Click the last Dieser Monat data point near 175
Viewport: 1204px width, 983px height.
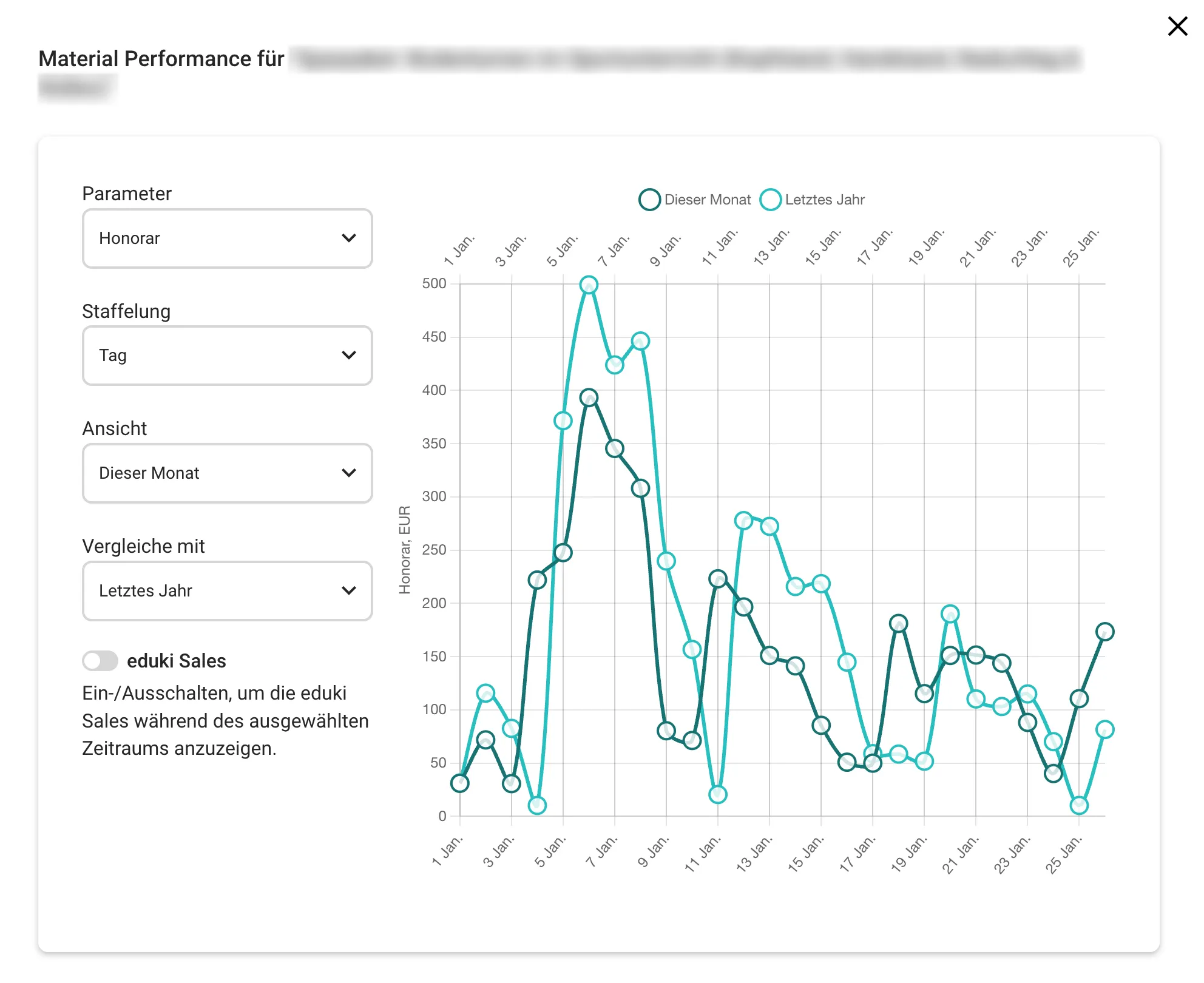pyautogui.click(x=1104, y=632)
